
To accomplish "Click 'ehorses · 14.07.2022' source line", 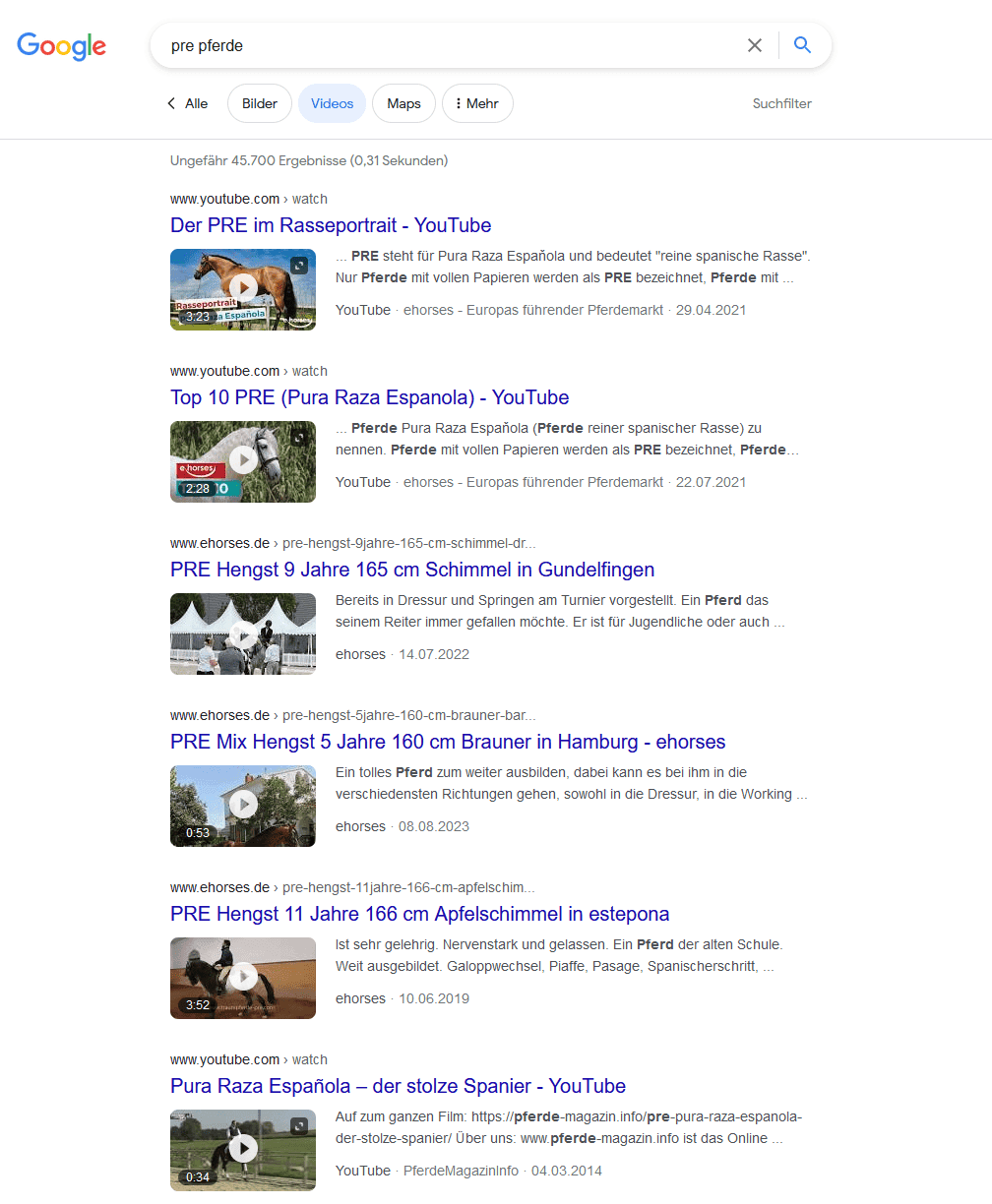I will 403,654.
